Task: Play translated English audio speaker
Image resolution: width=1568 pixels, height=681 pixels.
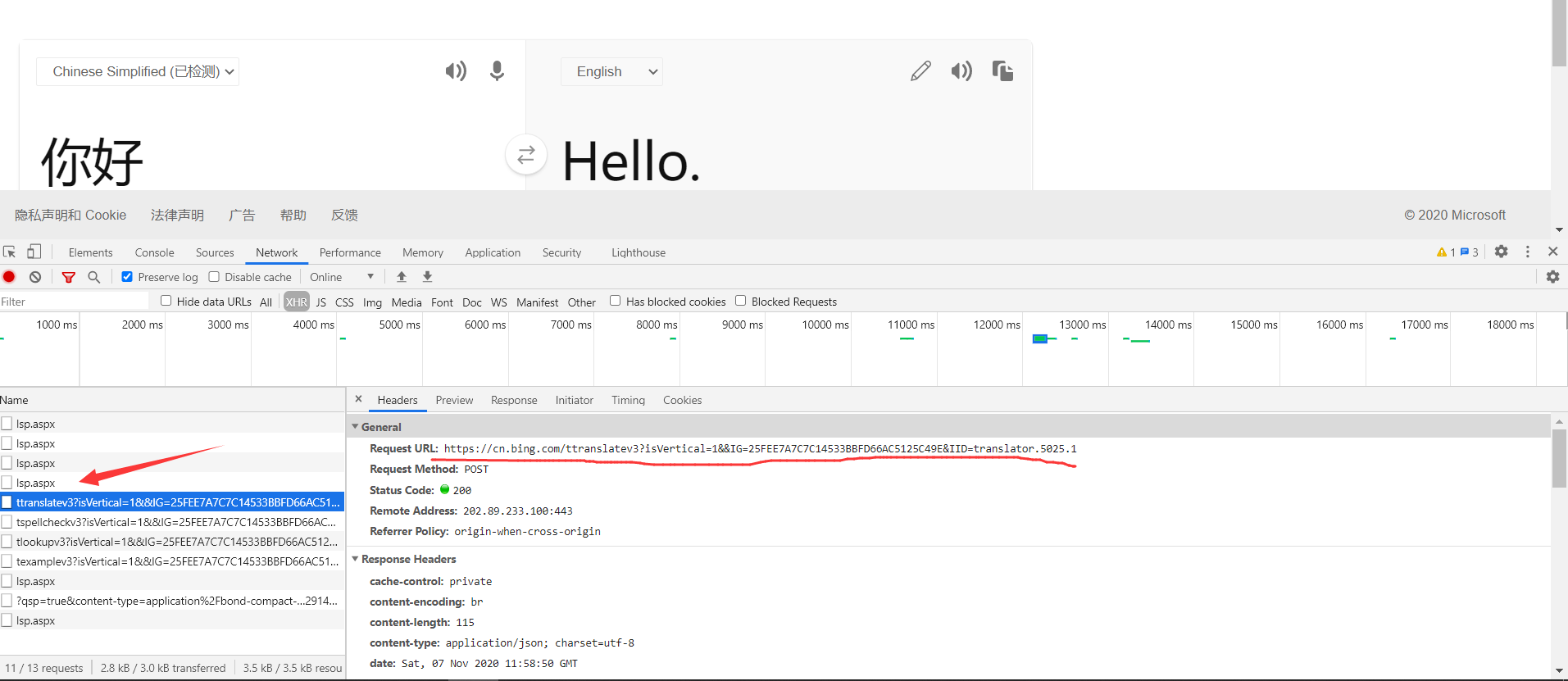Action: coord(961,71)
